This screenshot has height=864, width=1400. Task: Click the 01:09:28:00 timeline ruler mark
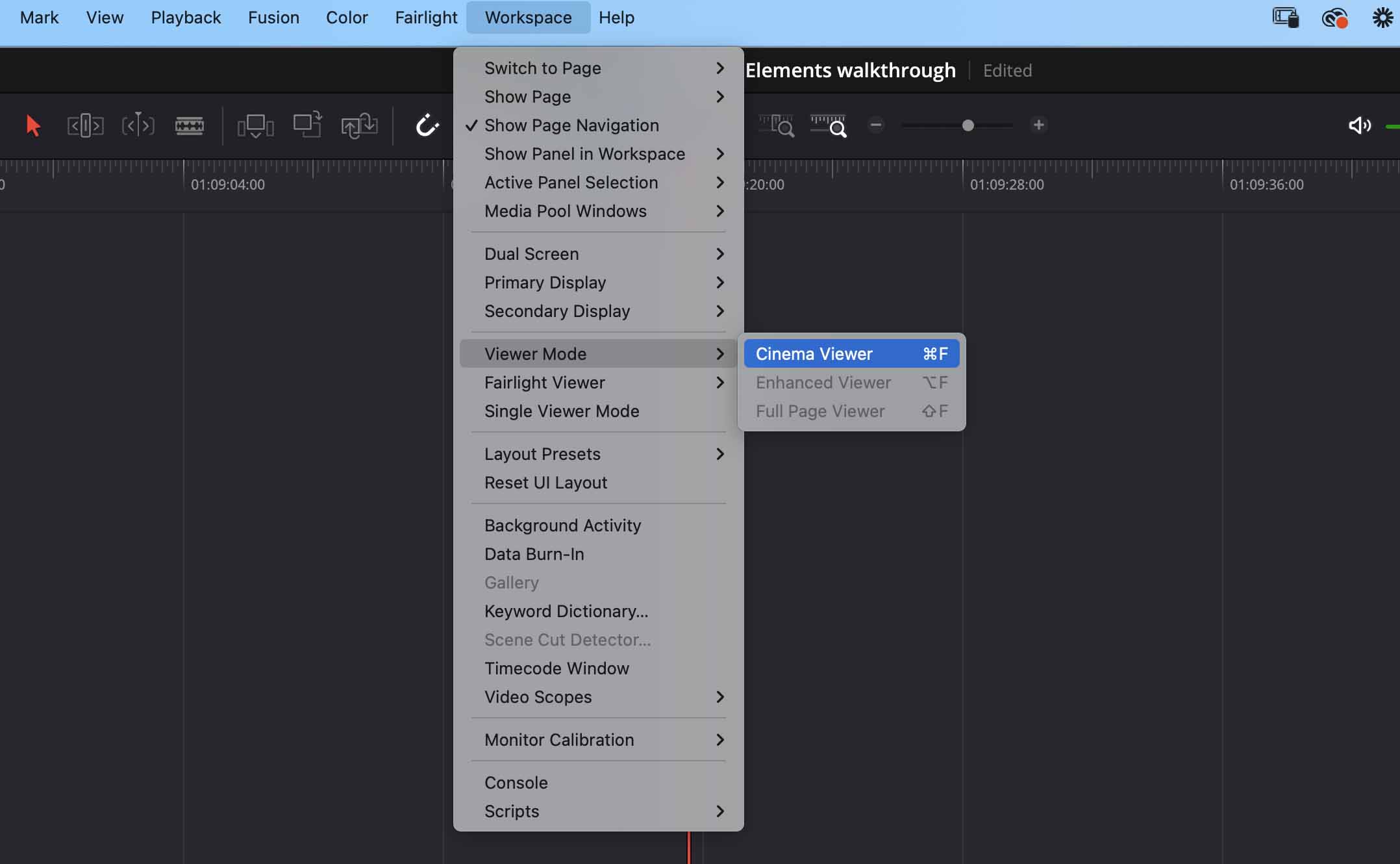1007,184
